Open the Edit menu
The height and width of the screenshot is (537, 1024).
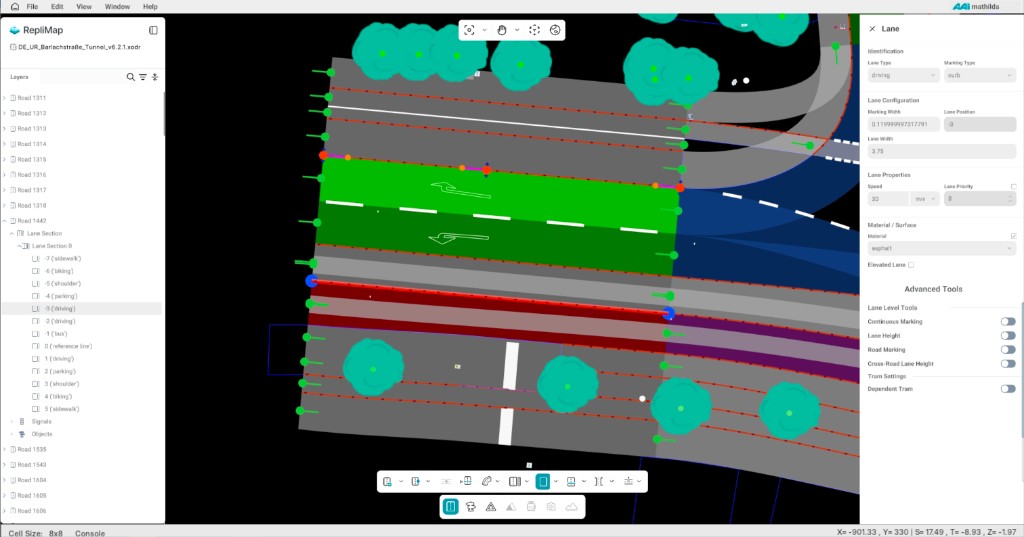point(57,7)
